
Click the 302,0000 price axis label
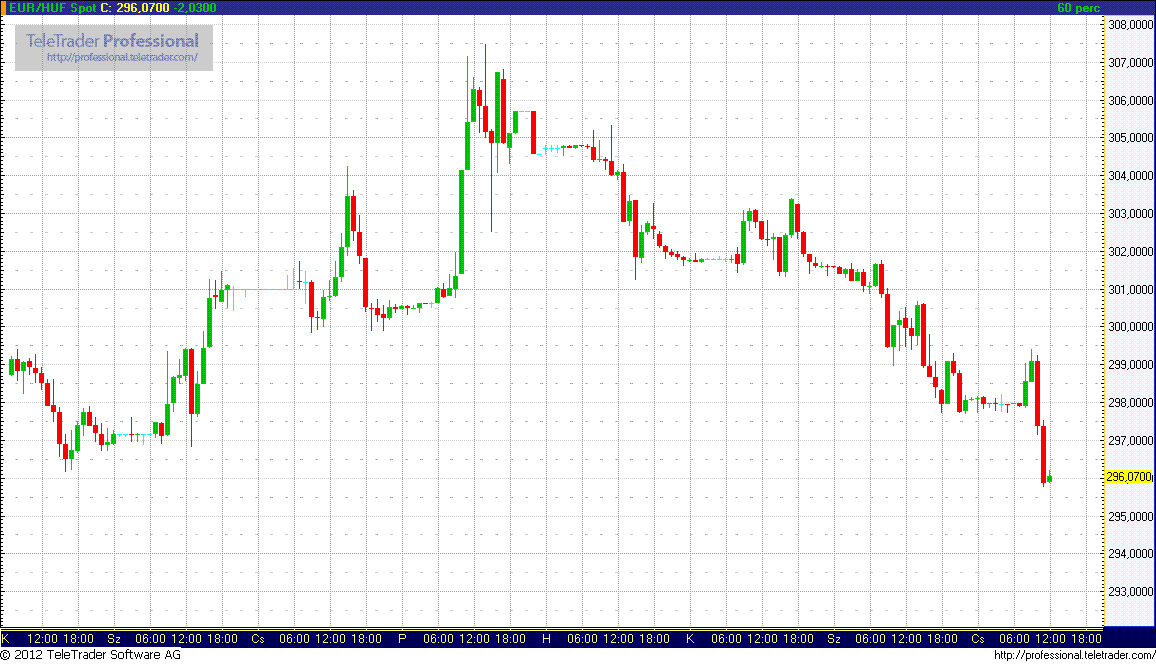(x=1131, y=251)
